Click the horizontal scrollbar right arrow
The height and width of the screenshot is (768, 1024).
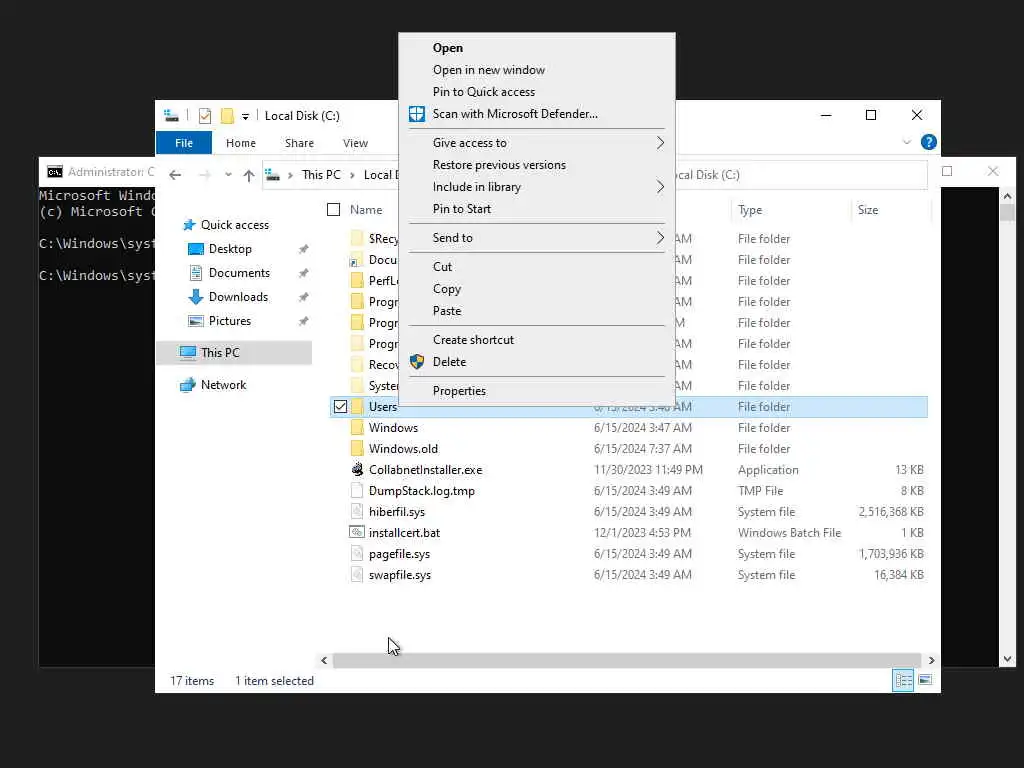[931, 660]
